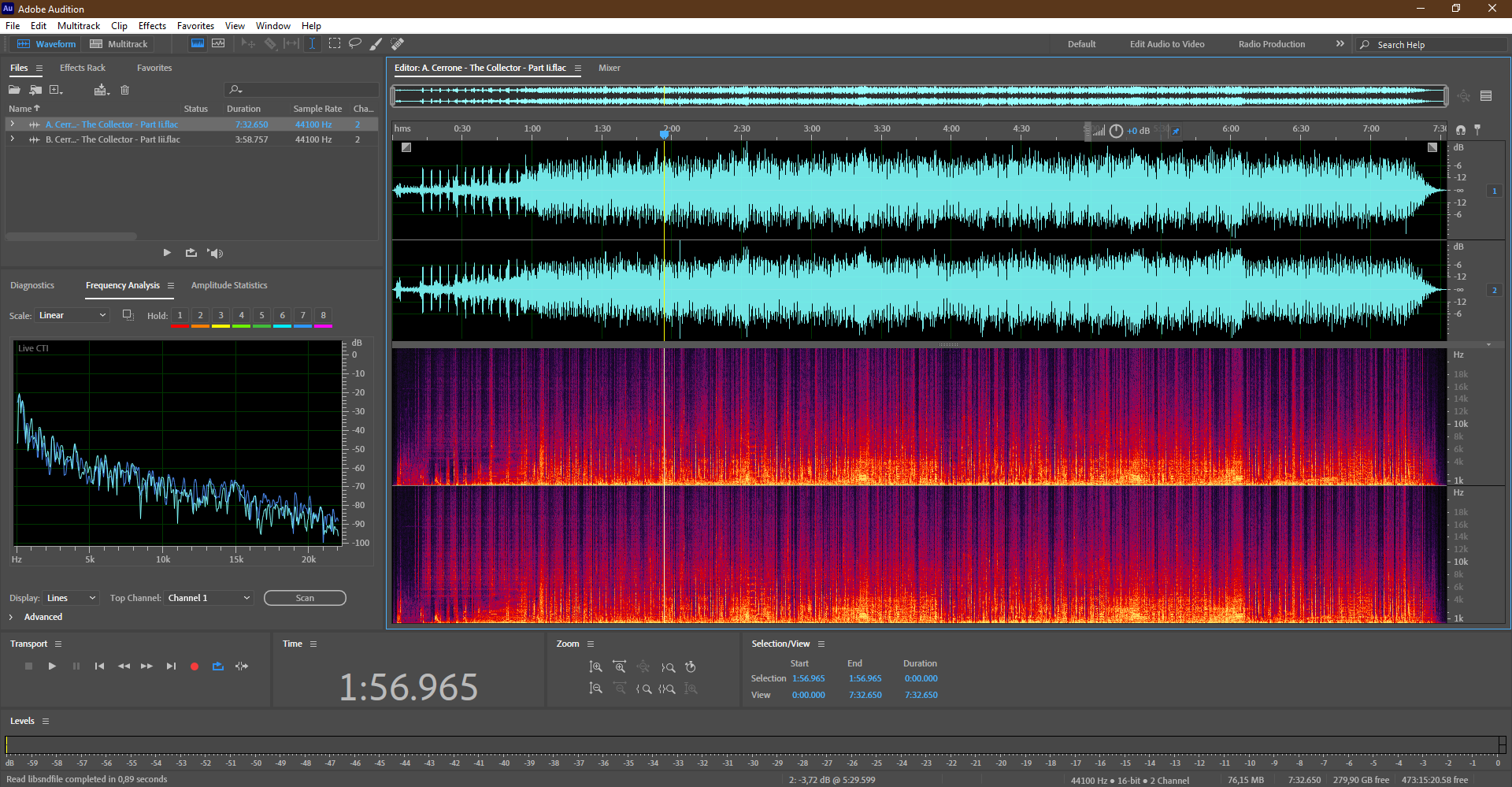Switch to Multitrack view button
The image size is (1512, 787).
point(119,44)
